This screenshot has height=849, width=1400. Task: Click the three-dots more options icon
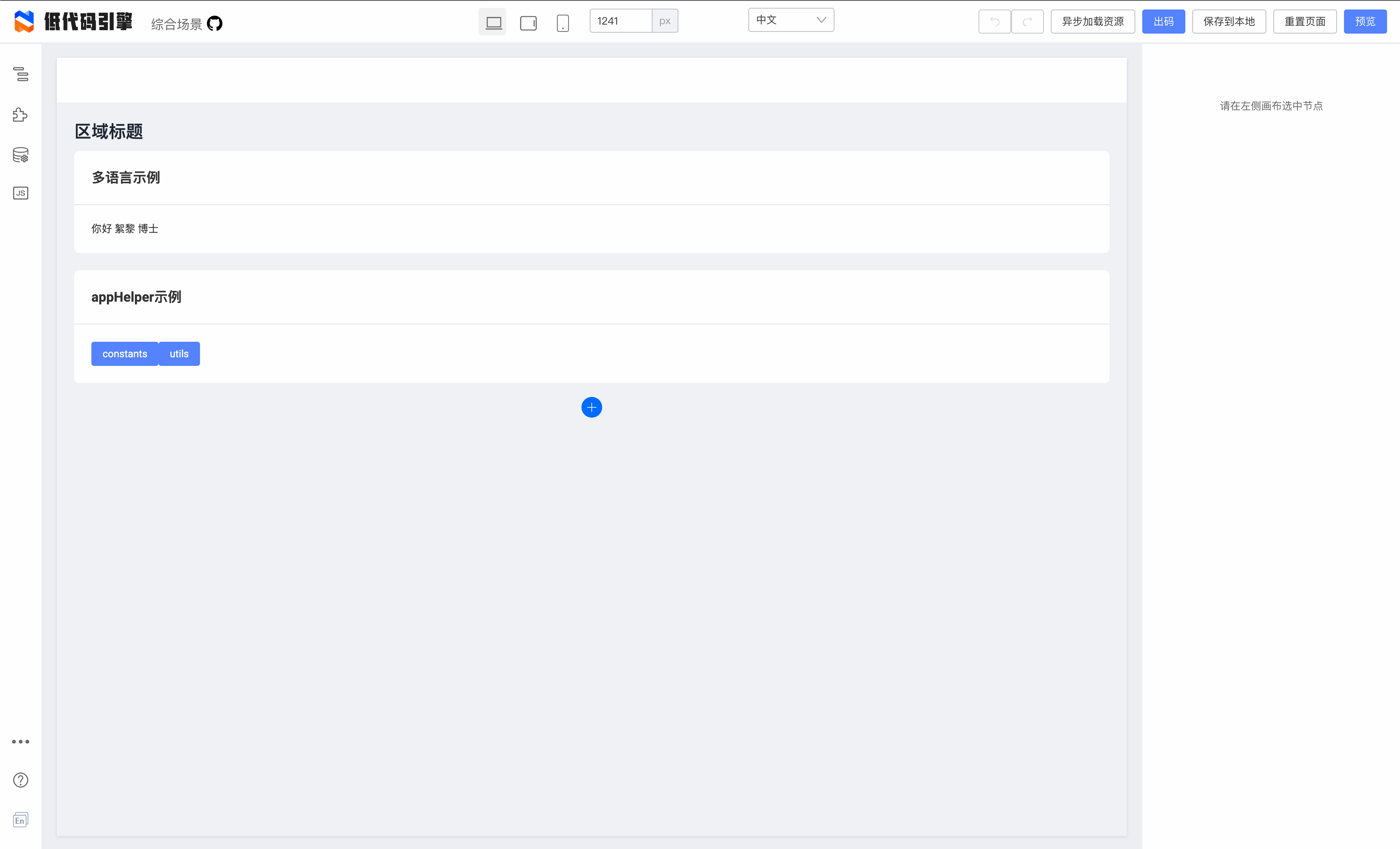point(20,742)
